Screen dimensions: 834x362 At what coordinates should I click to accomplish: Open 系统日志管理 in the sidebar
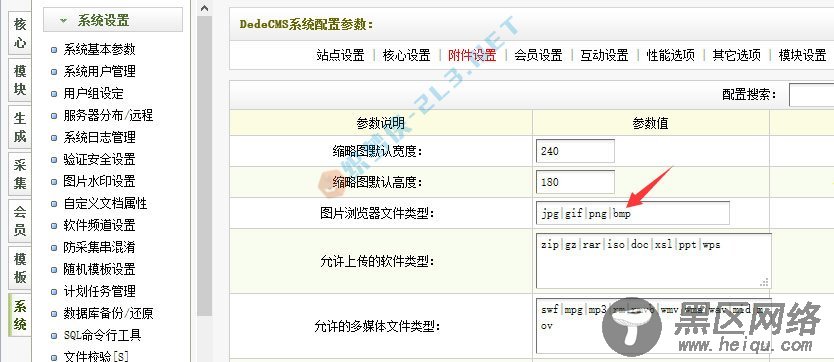(99, 137)
